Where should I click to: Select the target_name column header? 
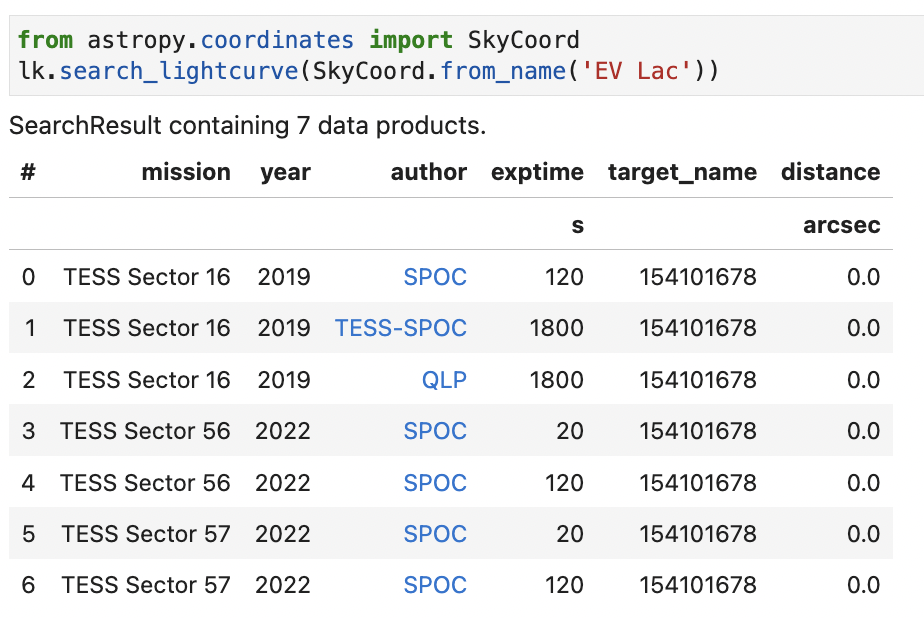682,172
